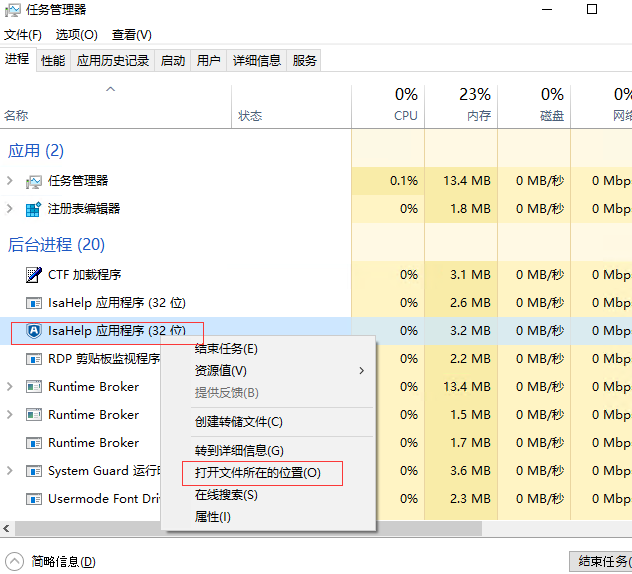The image size is (632, 574).
Task: Click the RDP 剪贴板监视程序 icon
Action: click(x=33, y=359)
